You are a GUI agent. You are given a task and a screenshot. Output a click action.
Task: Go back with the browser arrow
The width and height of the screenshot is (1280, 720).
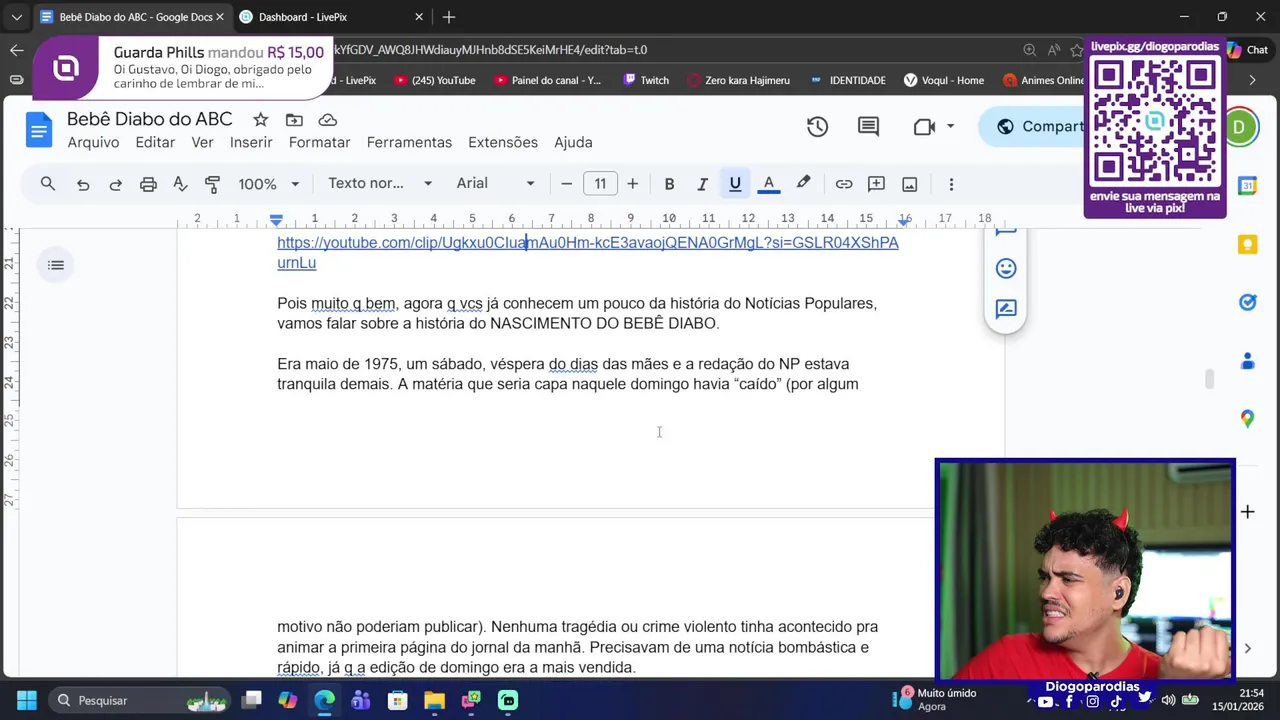pos(16,50)
